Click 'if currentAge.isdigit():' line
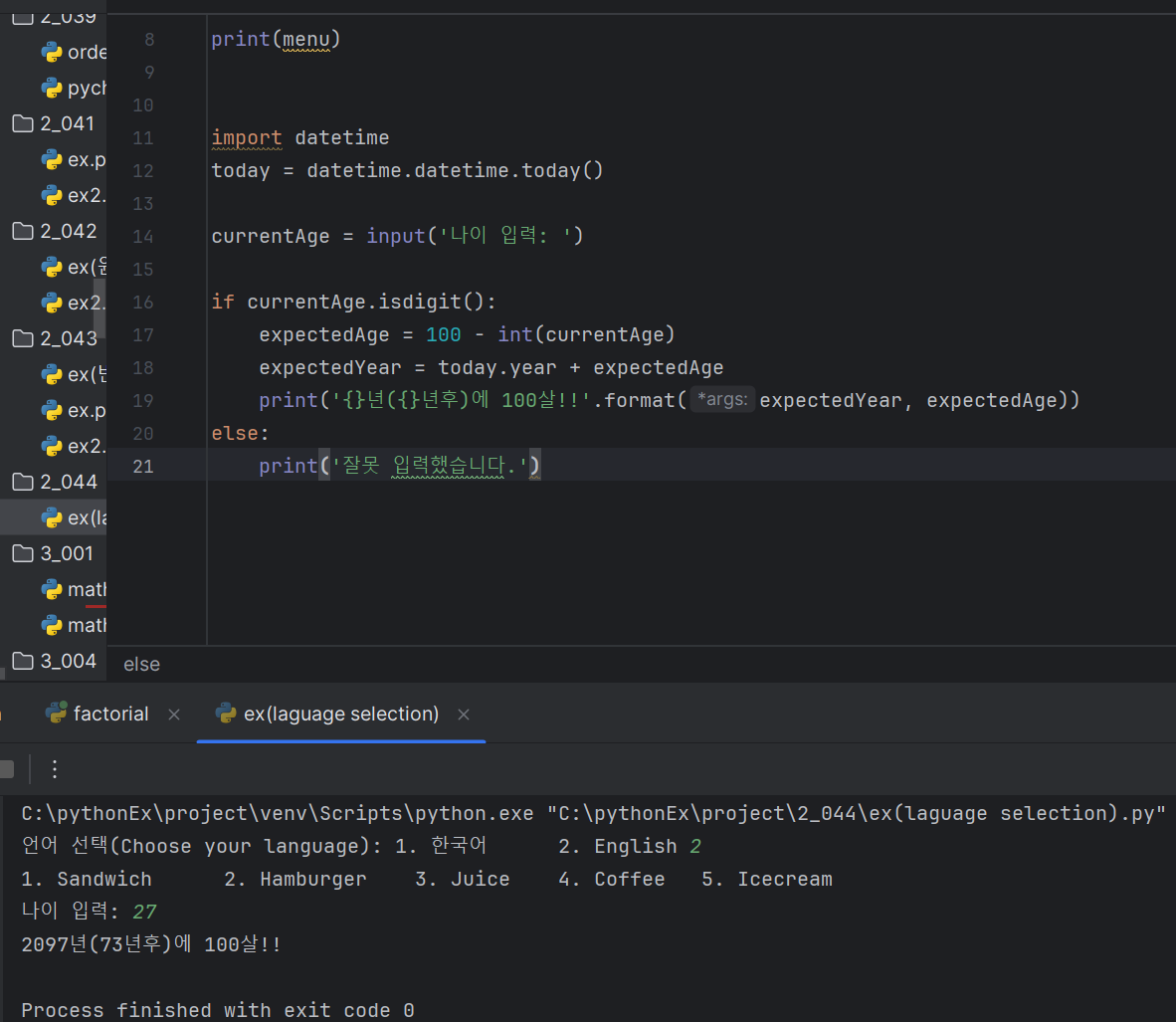The width and height of the screenshot is (1176, 1022). (353, 302)
